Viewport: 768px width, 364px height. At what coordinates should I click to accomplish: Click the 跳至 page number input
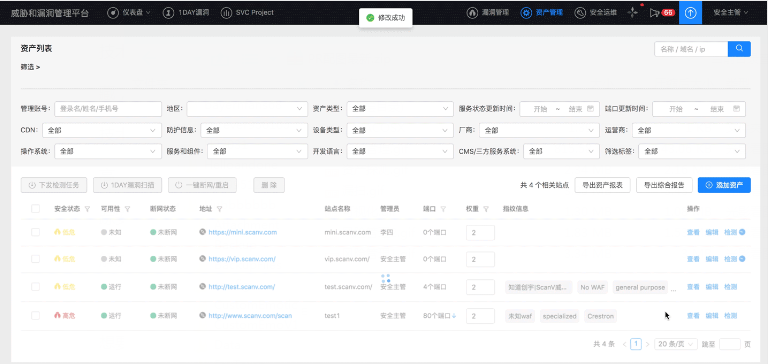coord(730,344)
